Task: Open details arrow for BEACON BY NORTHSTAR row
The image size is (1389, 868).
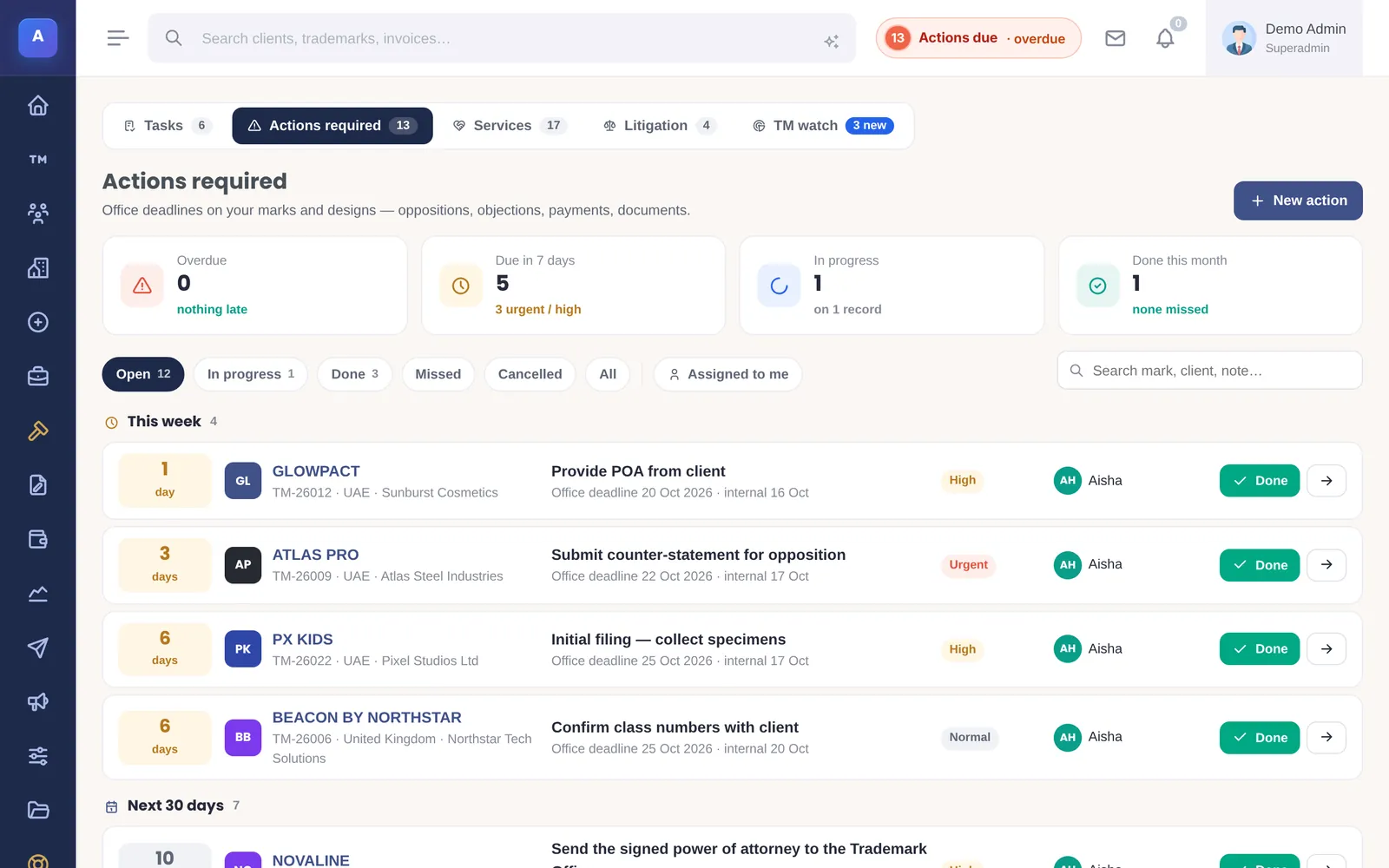Action: click(1326, 738)
